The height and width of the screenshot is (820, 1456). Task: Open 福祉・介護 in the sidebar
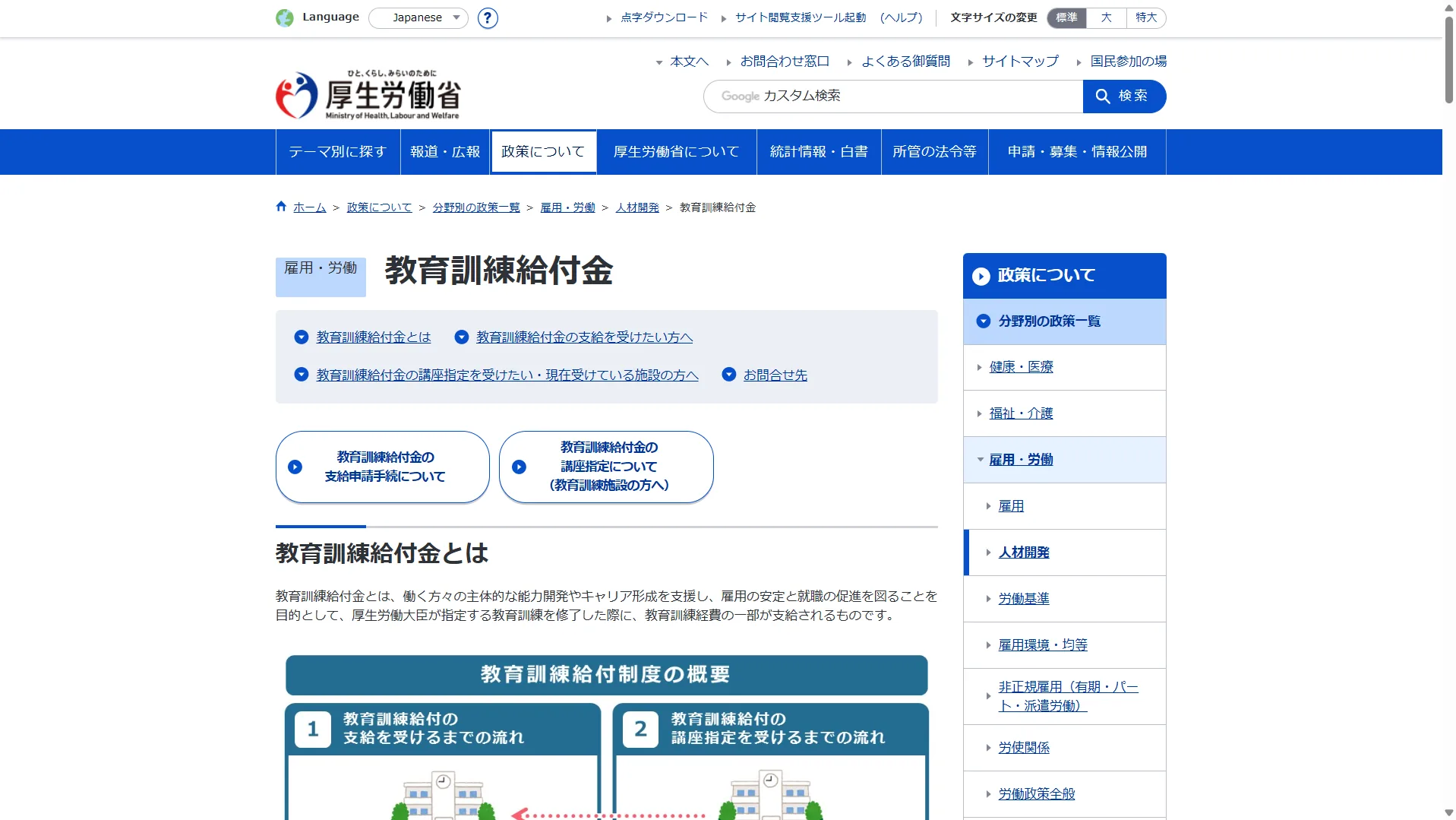(x=1022, y=413)
